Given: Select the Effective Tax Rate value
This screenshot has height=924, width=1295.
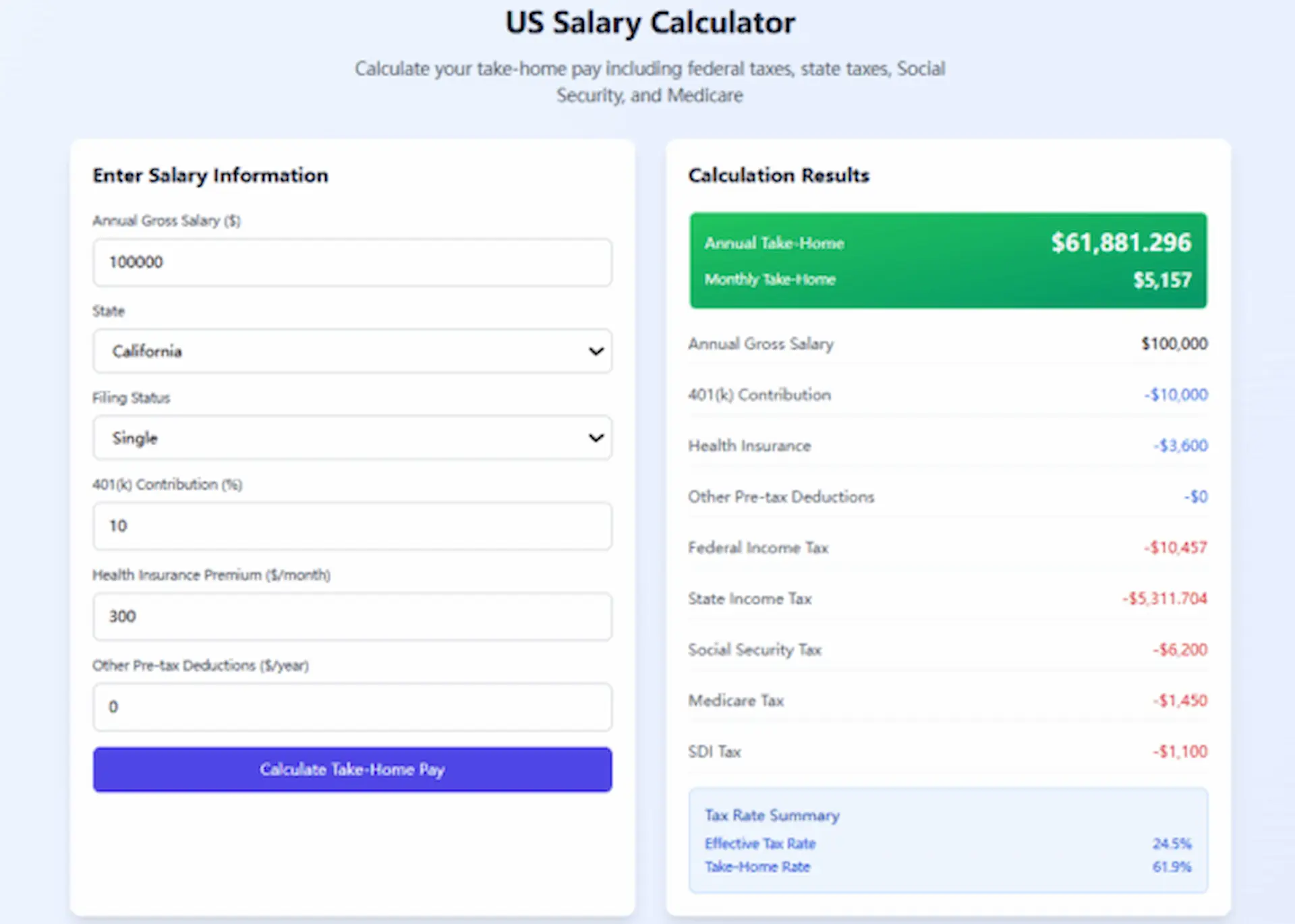Looking at the screenshot, I should tap(1172, 843).
